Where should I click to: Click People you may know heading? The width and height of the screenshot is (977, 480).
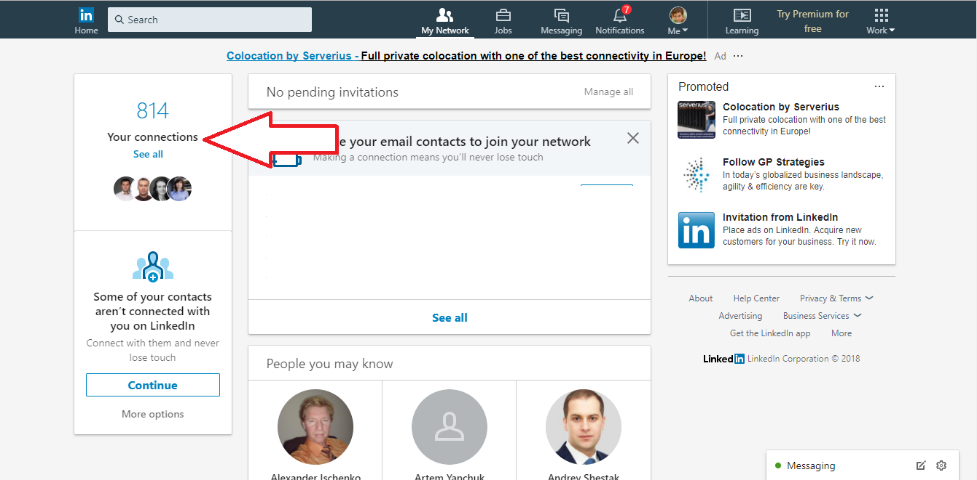[x=330, y=363]
